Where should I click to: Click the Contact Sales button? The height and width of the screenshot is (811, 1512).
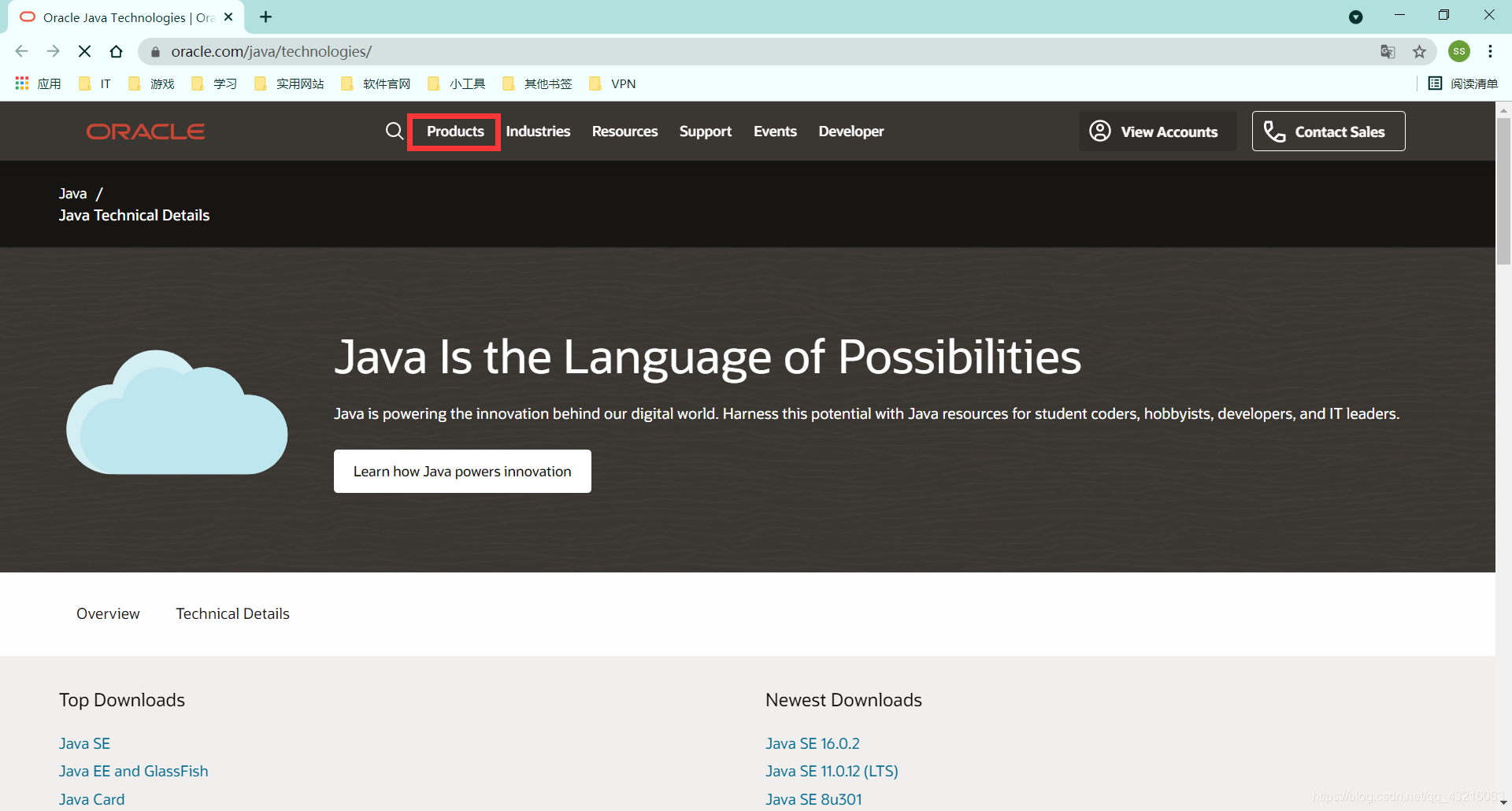[1329, 131]
